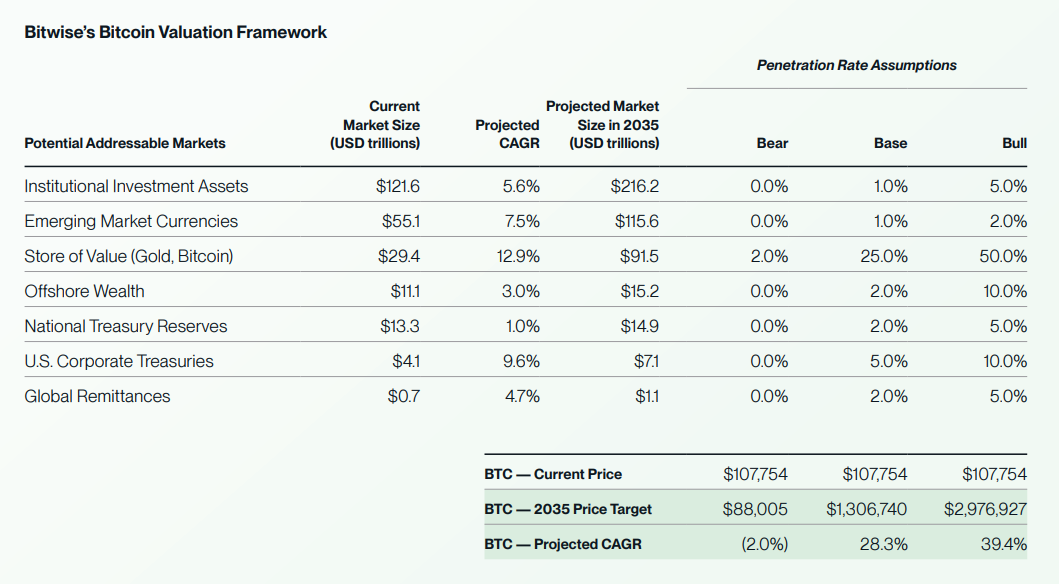Select the National Treasury Reserves row label

(126, 326)
